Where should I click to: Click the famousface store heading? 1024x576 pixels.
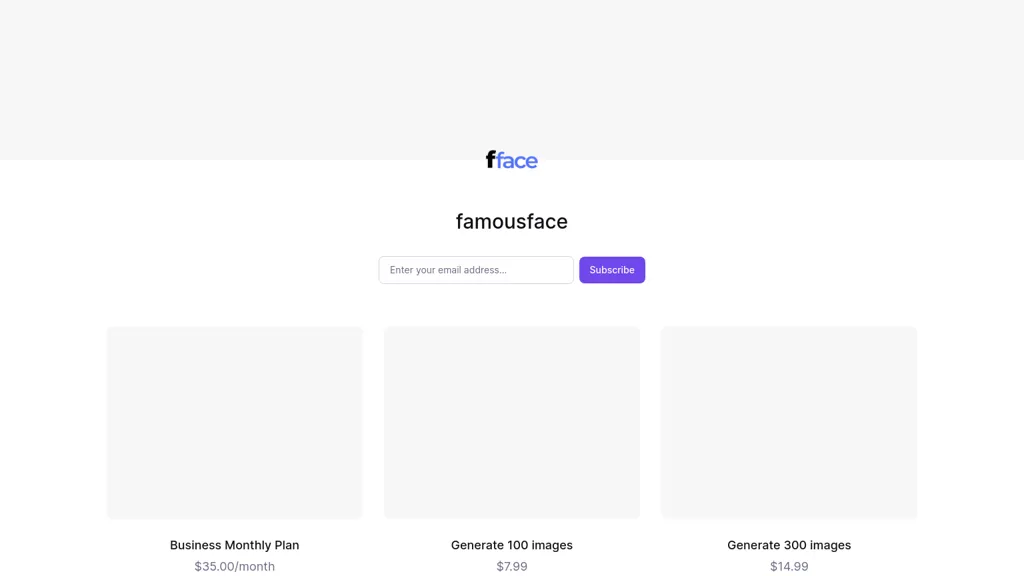pos(512,222)
